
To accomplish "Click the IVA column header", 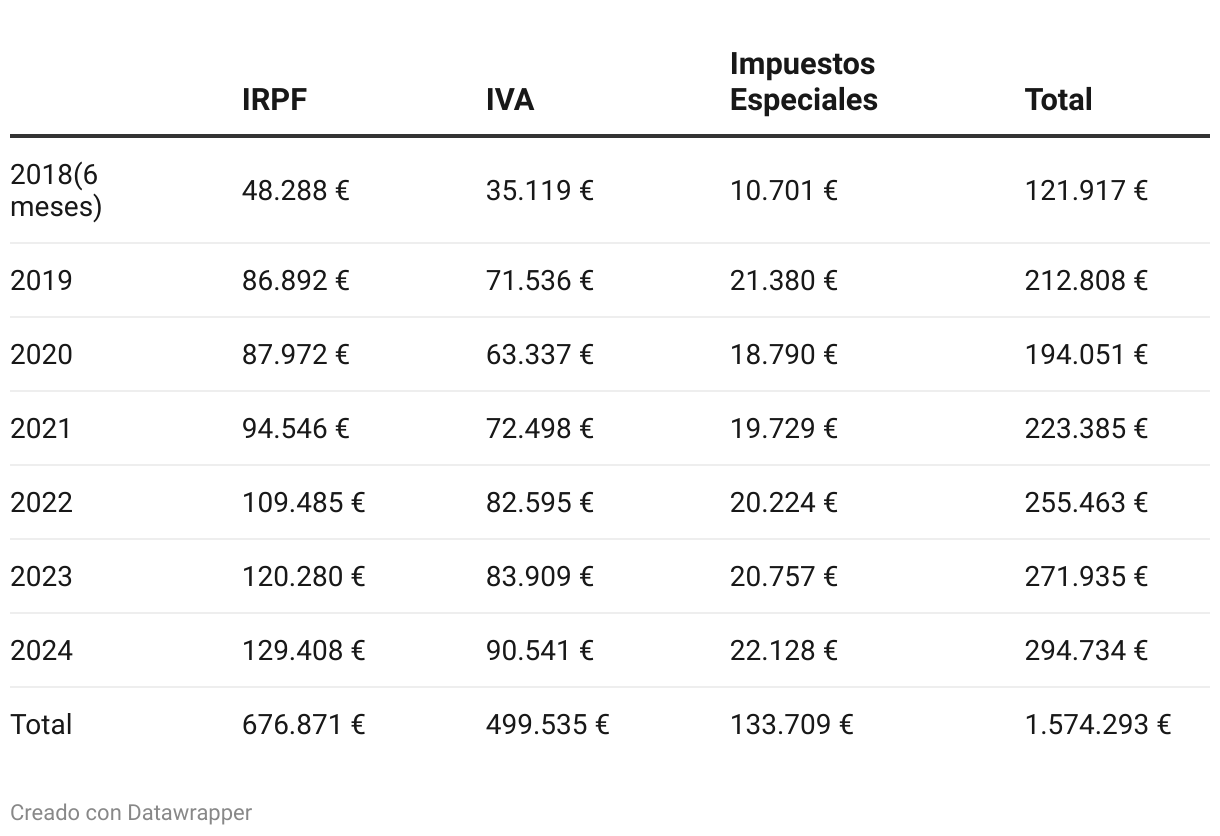I will coord(510,100).
